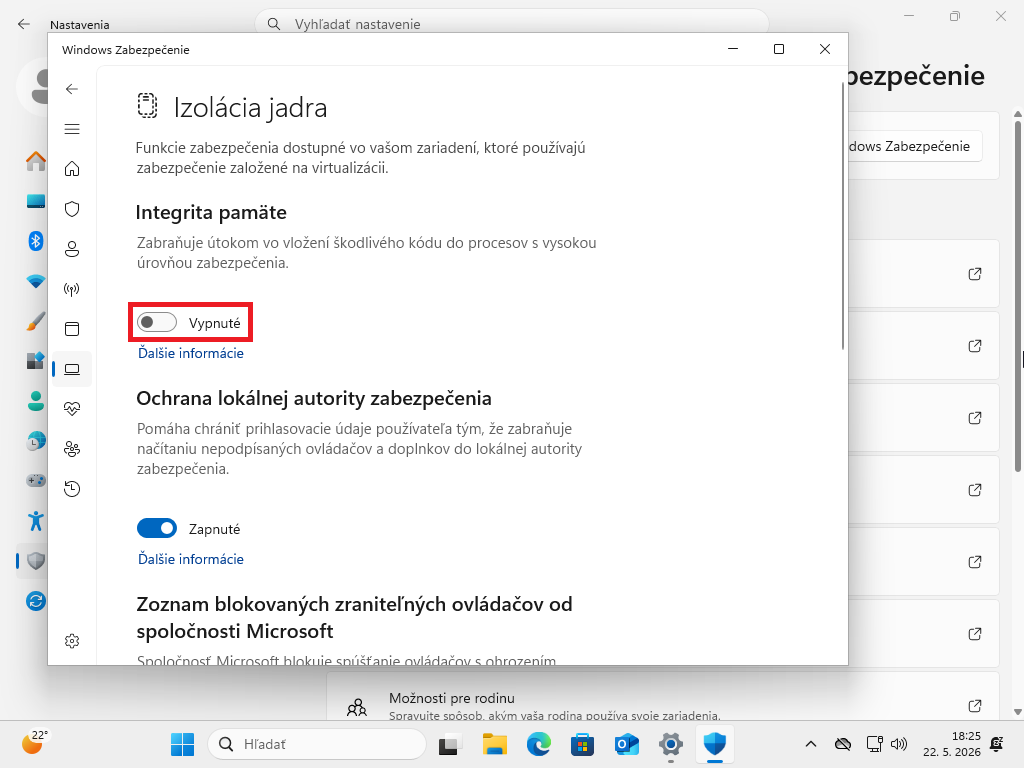Switch to Settings app on taskbar
1024x768 pixels.
[671, 744]
